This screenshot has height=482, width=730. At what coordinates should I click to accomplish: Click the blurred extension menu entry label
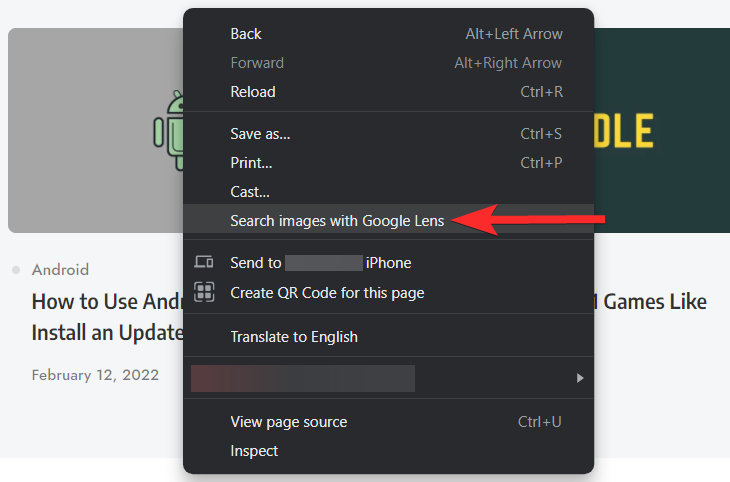[302, 378]
